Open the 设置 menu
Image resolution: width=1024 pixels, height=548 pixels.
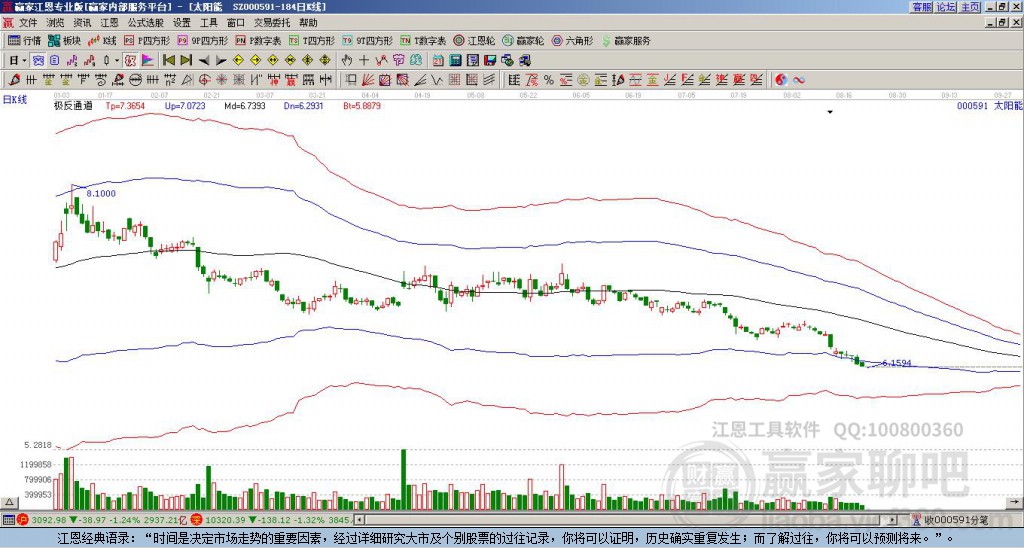(x=182, y=23)
